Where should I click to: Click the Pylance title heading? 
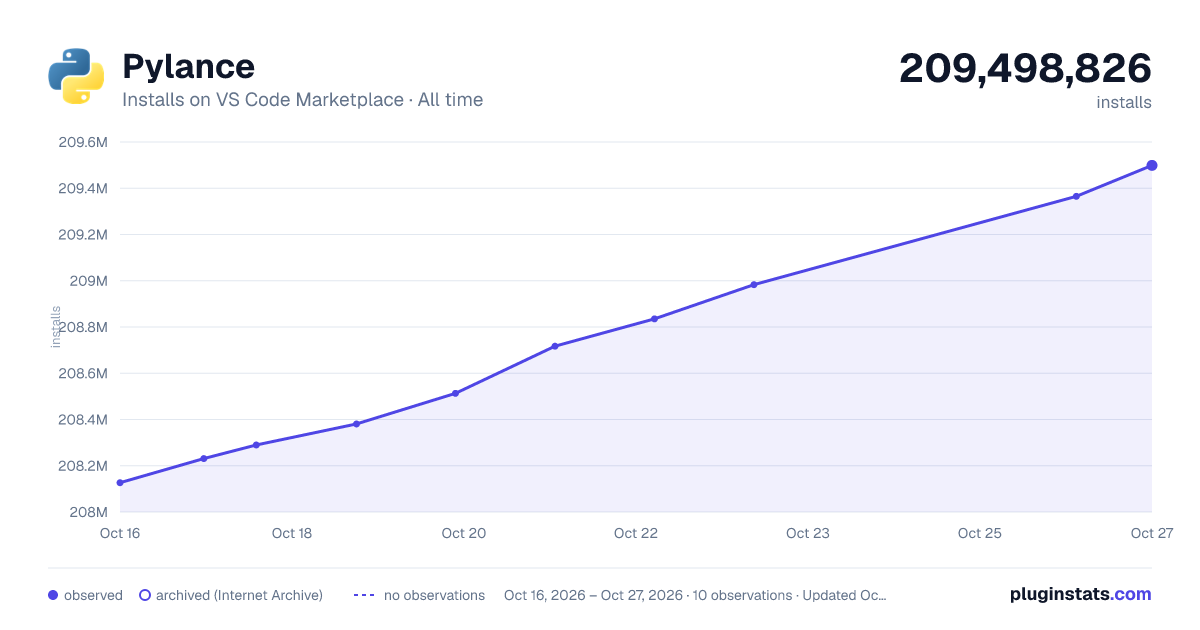click(188, 66)
